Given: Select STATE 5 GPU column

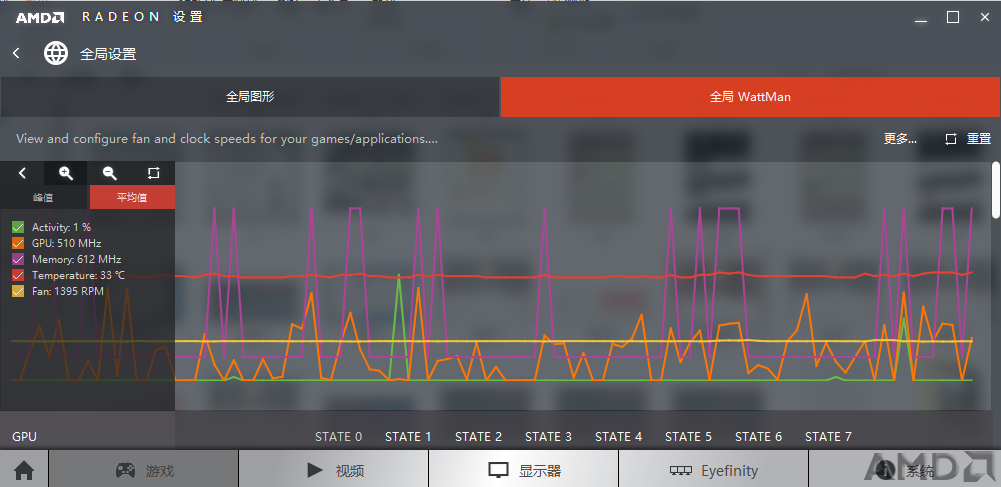Looking at the screenshot, I should coord(688,437).
